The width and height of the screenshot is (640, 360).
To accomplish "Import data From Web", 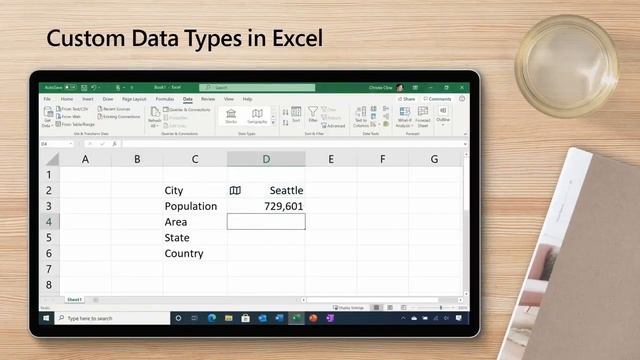I will pyautogui.click(x=68, y=117).
